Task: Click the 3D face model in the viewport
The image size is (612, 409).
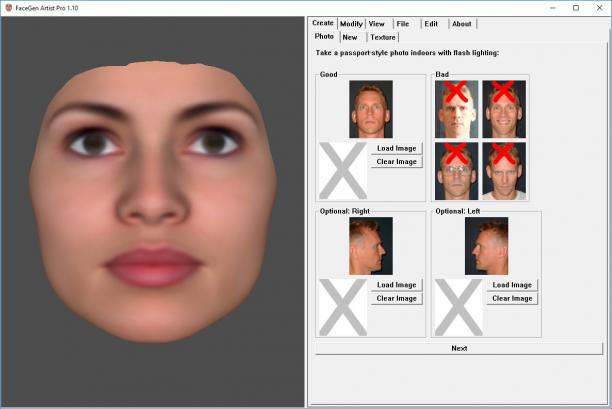Action: click(x=152, y=201)
